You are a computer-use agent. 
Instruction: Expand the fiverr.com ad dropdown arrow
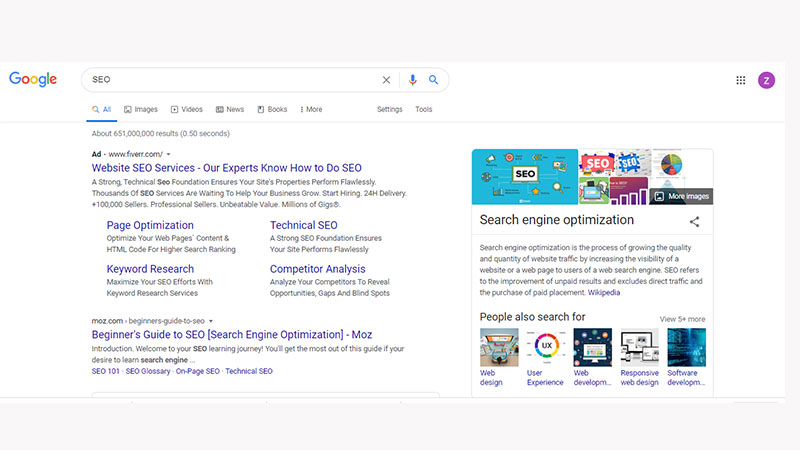(x=168, y=154)
